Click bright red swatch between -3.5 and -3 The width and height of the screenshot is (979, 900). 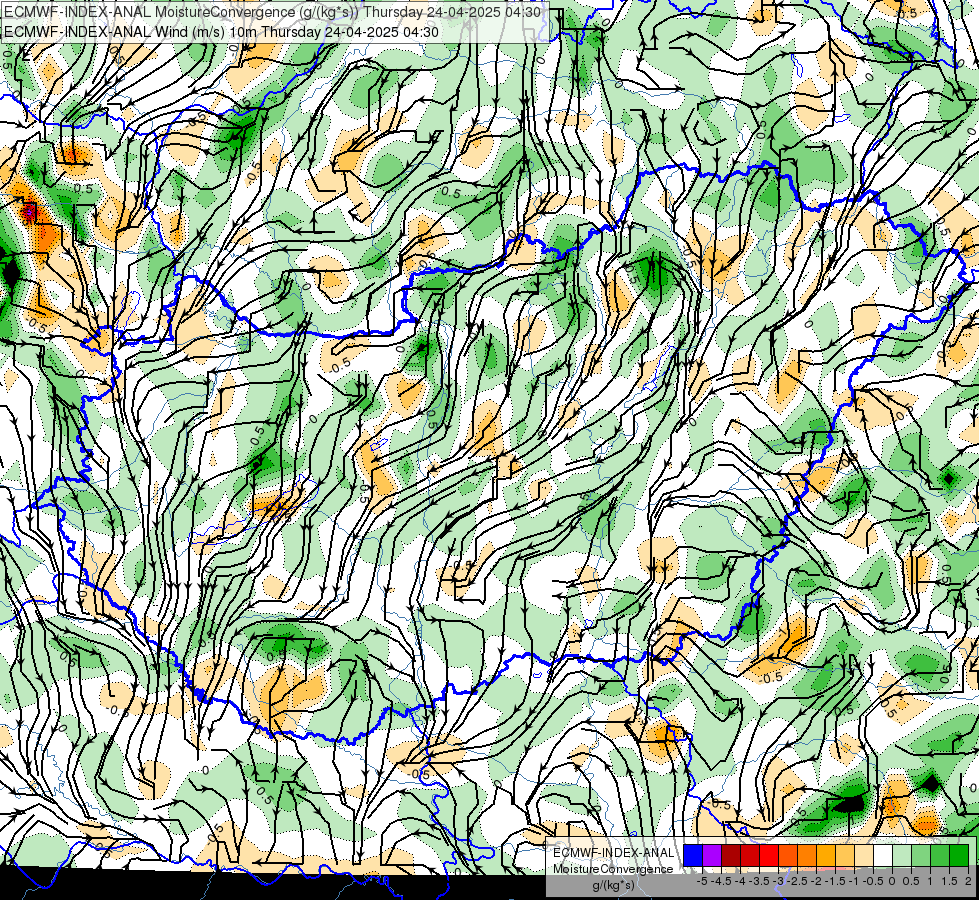[x=769, y=855]
